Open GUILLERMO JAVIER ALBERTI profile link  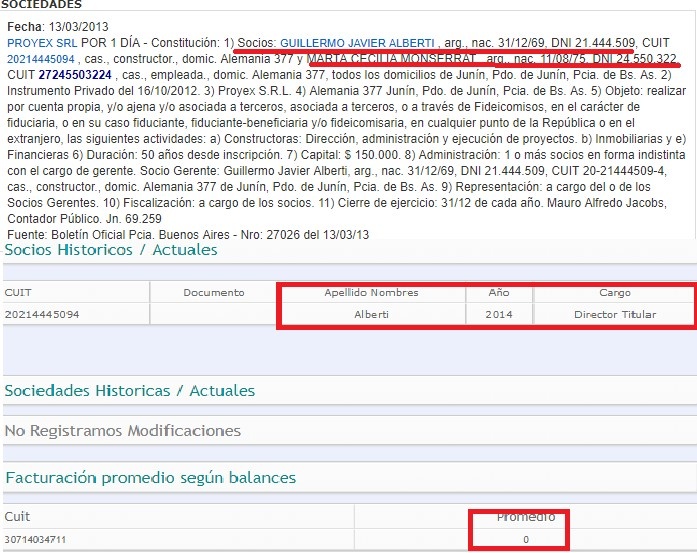pos(357,43)
